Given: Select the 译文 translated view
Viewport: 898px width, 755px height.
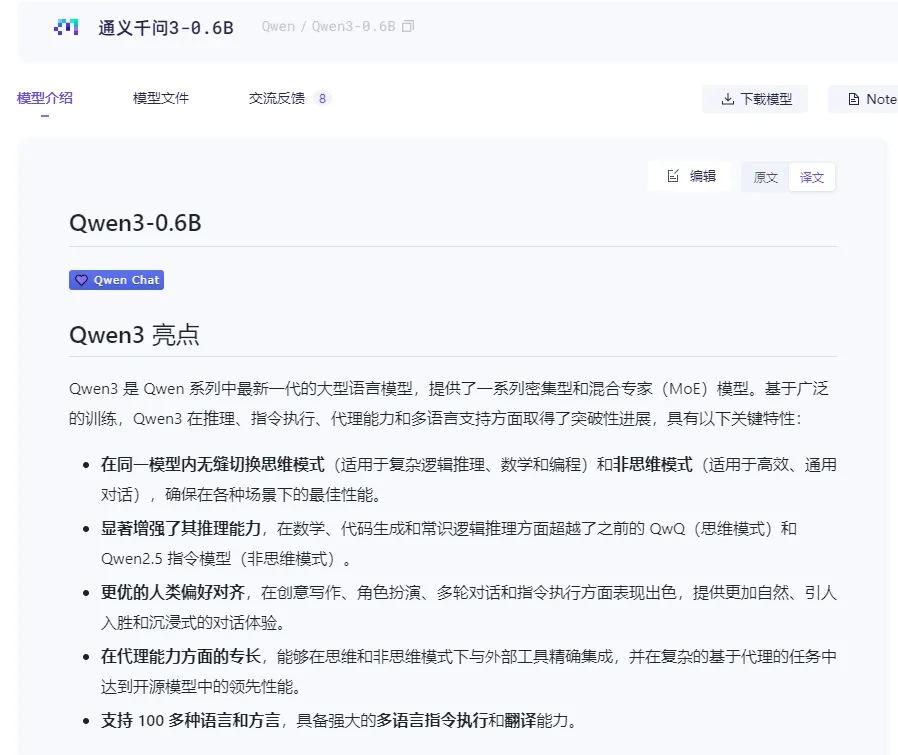Looking at the screenshot, I should [x=812, y=177].
